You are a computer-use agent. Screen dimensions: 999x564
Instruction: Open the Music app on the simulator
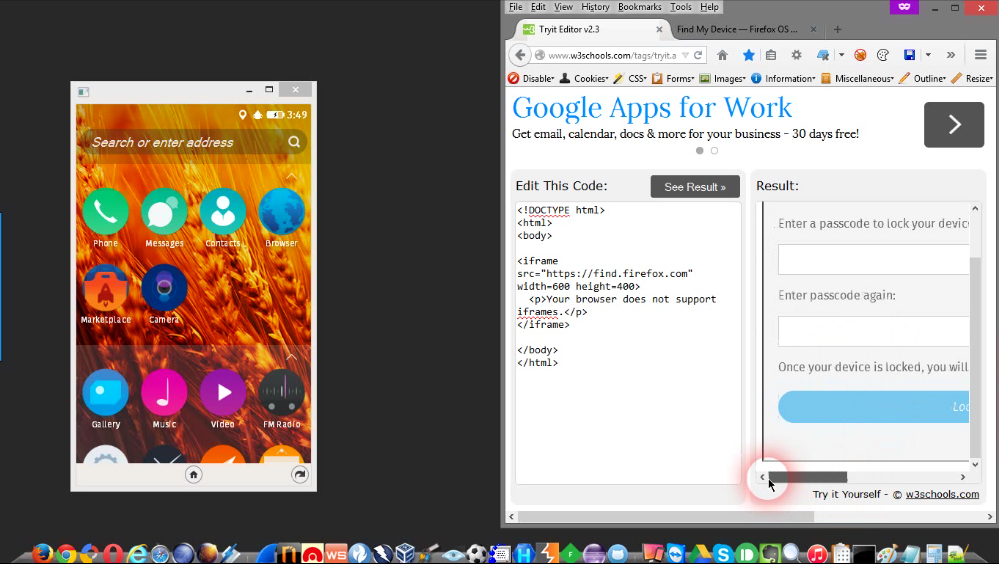coord(164,392)
